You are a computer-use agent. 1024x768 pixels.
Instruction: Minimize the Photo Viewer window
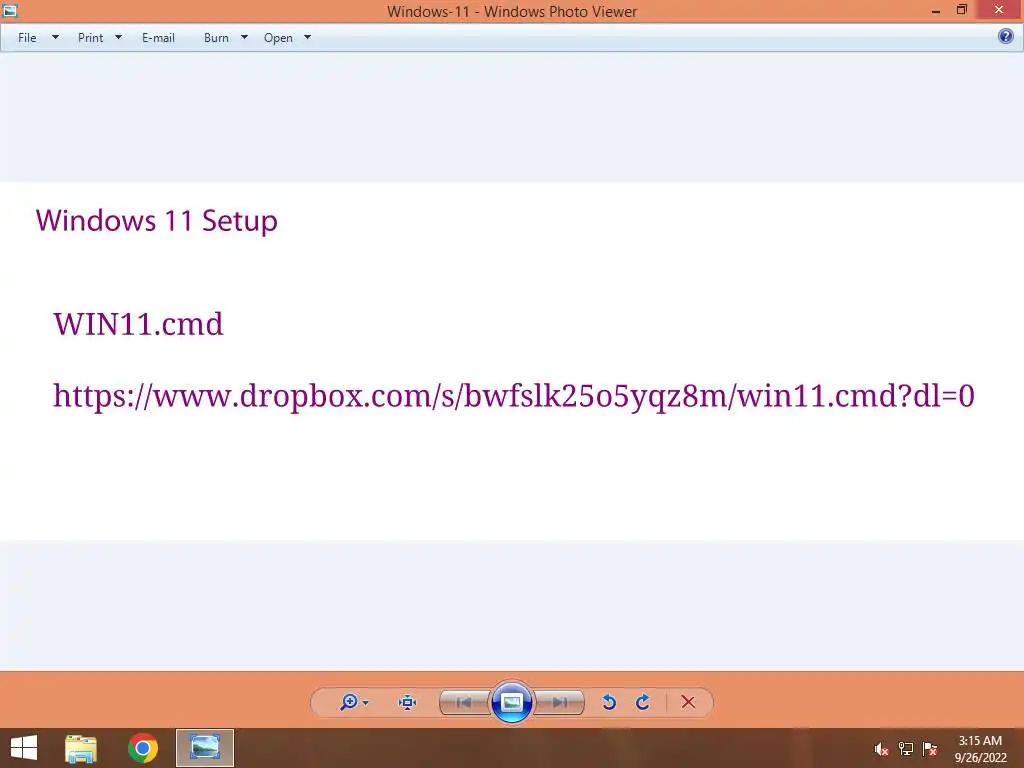coord(936,10)
